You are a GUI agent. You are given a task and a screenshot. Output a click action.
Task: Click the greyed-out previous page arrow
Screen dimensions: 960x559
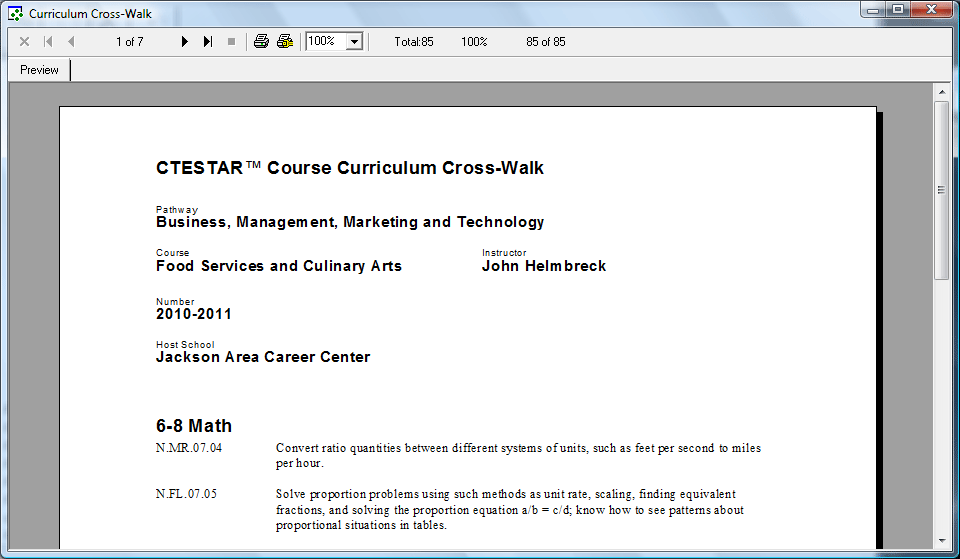pyautogui.click(x=71, y=42)
